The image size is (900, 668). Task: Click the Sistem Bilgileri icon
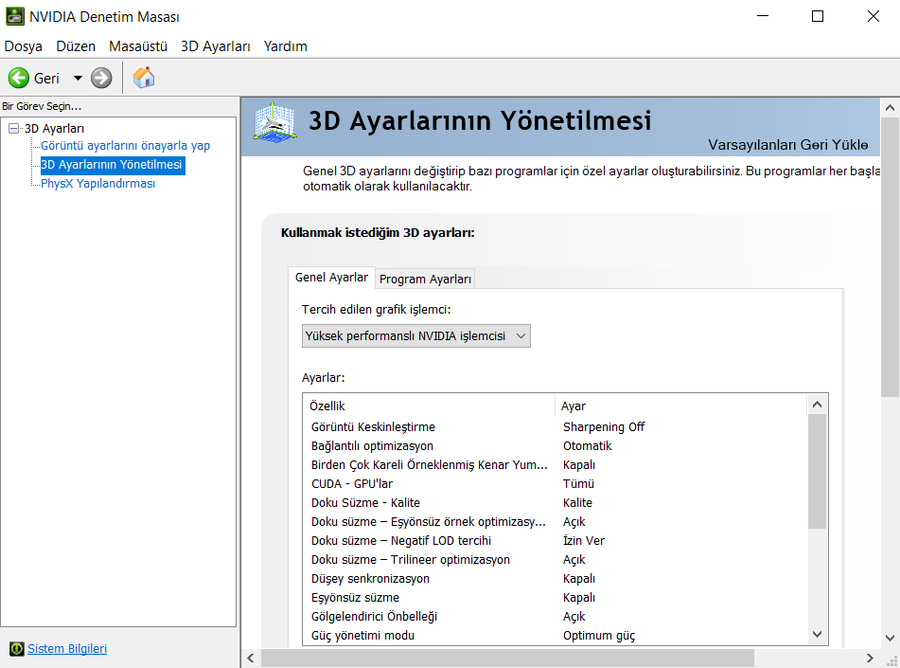click(17, 648)
